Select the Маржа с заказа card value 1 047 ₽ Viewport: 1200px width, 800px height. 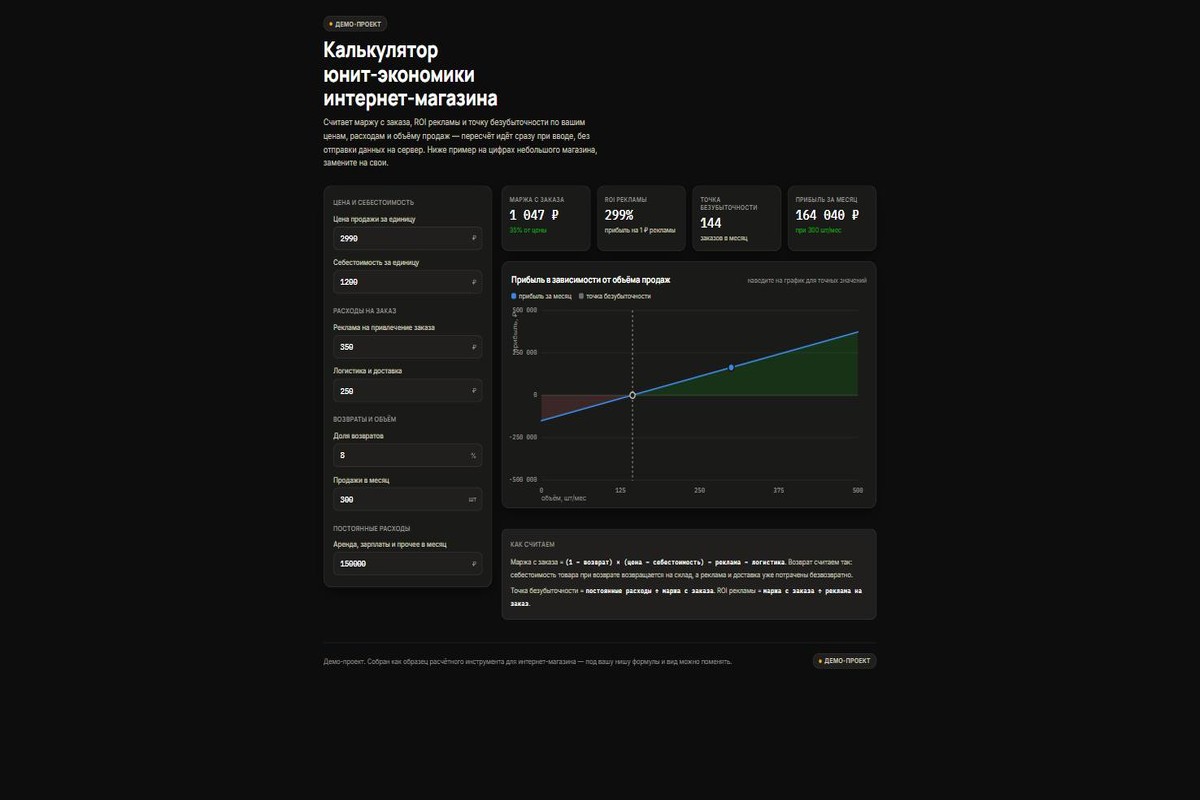click(x=534, y=215)
